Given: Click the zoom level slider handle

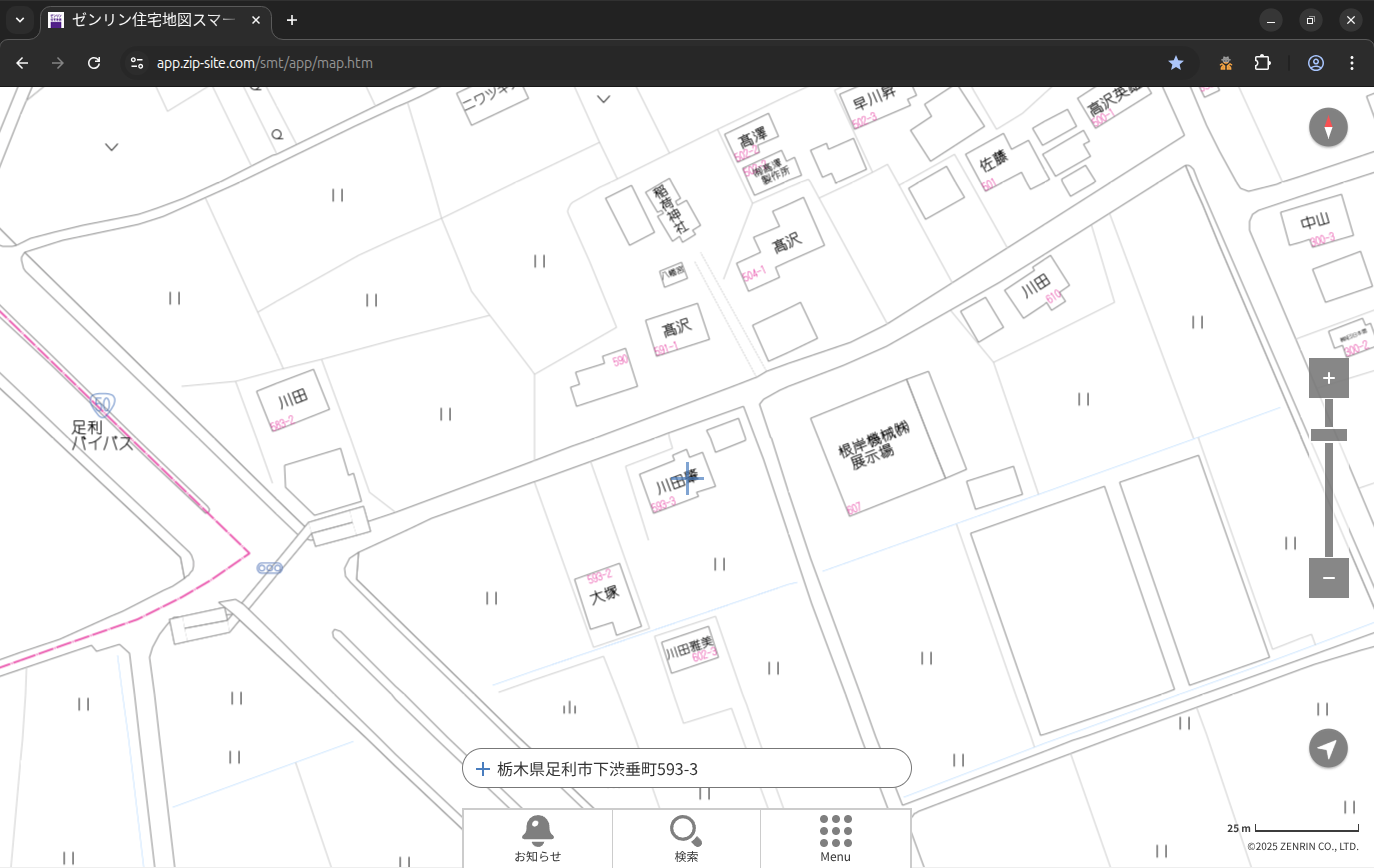Looking at the screenshot, I should point(1328,435).
